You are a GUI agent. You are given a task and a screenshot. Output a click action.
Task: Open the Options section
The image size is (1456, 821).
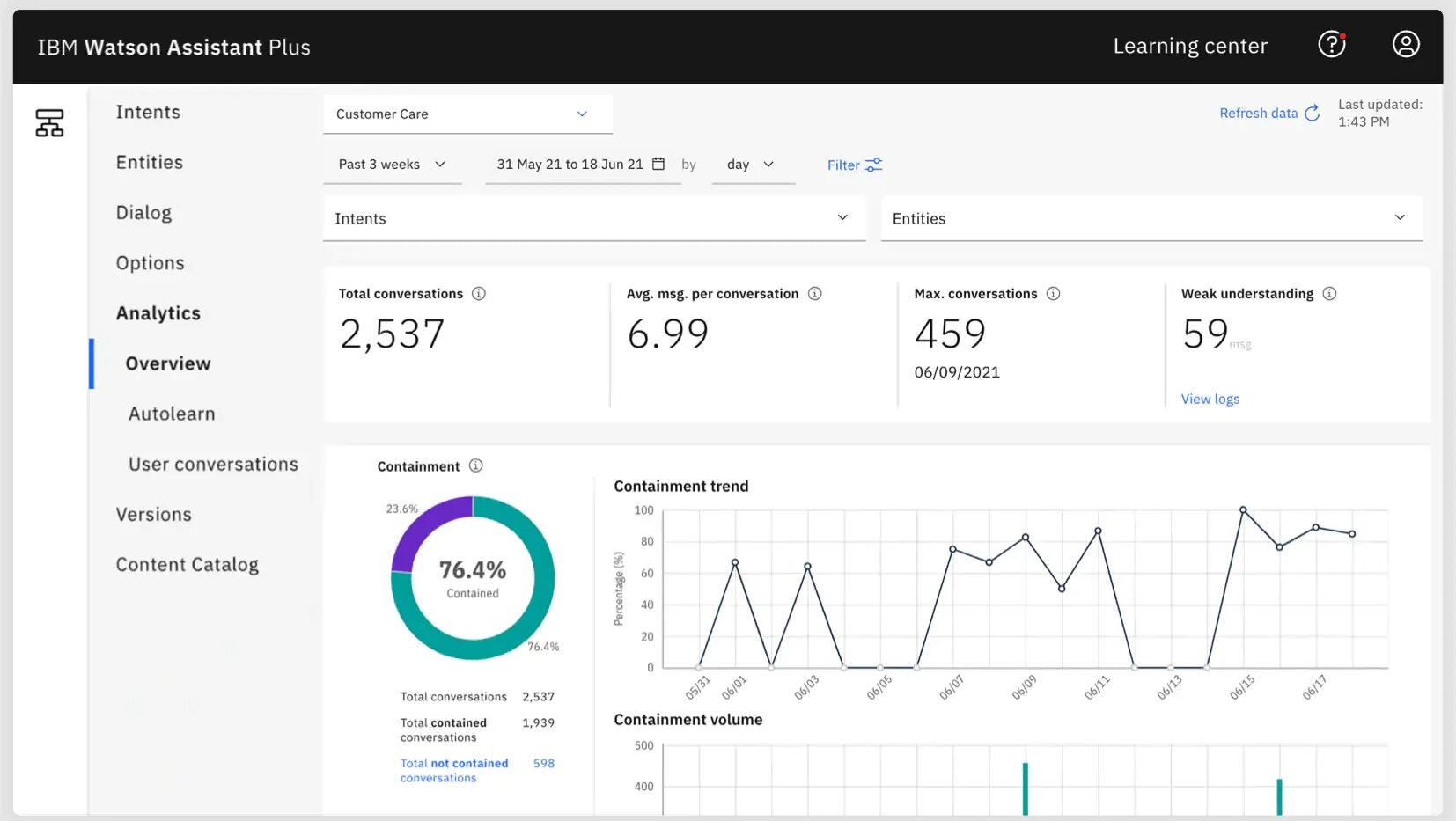[150, 263]
